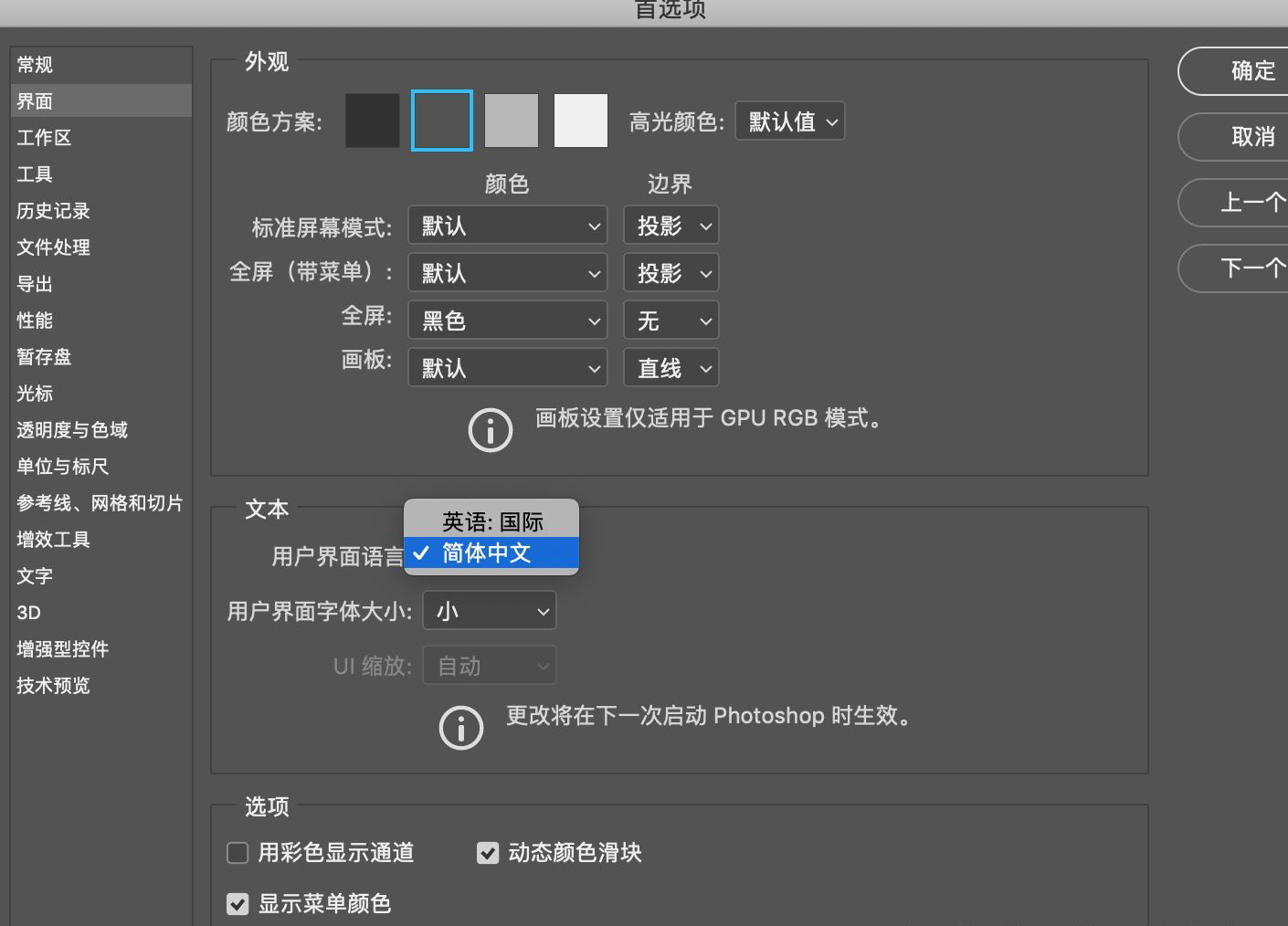Open the 全屏 color dropdown showing 黑色

(507, 320)
